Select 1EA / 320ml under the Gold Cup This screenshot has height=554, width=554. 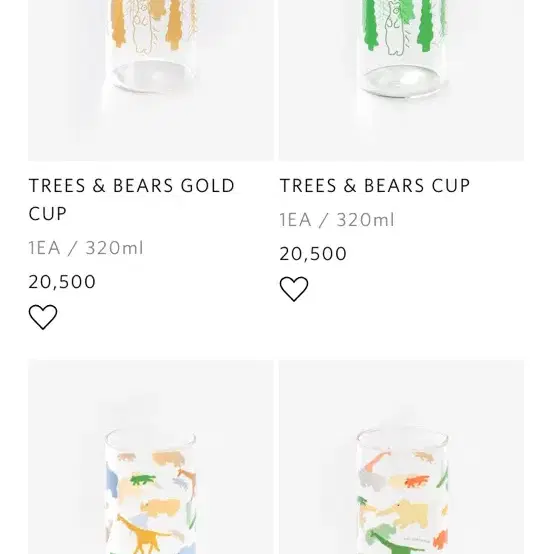(86, 248)
